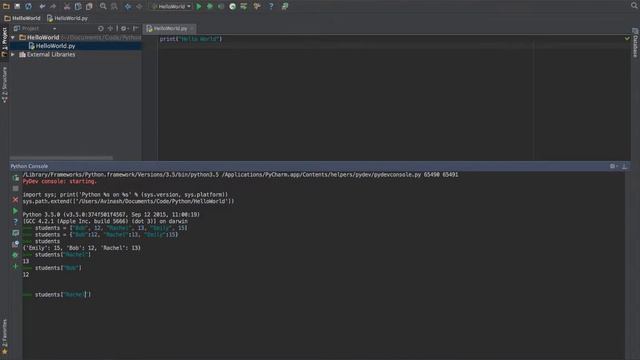Click the Python 3.5.0 version output line
This screenshot has height=360, width=640.
(111, 214)
